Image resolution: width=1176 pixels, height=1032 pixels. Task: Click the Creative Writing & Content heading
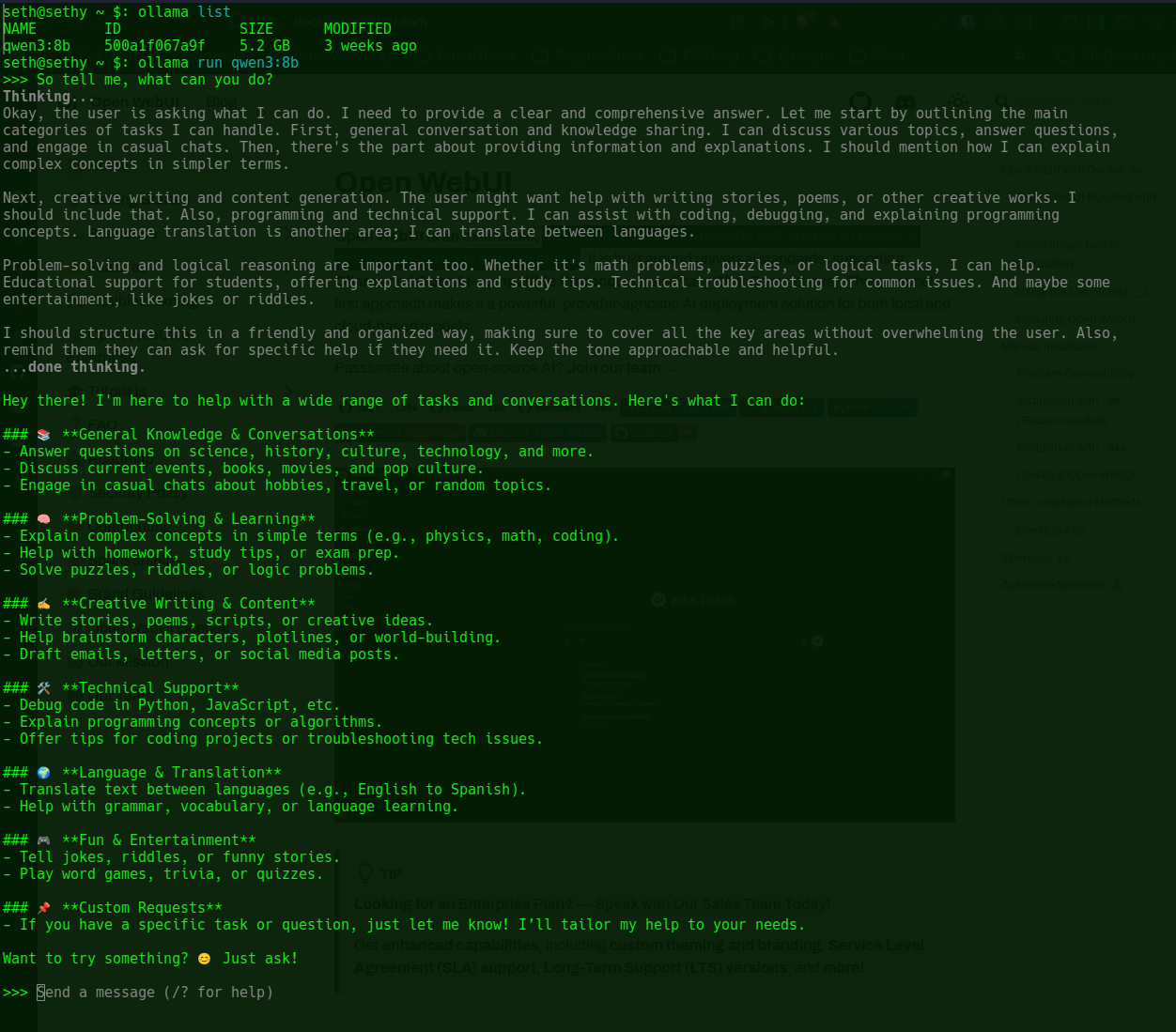(x=189, y=604)
